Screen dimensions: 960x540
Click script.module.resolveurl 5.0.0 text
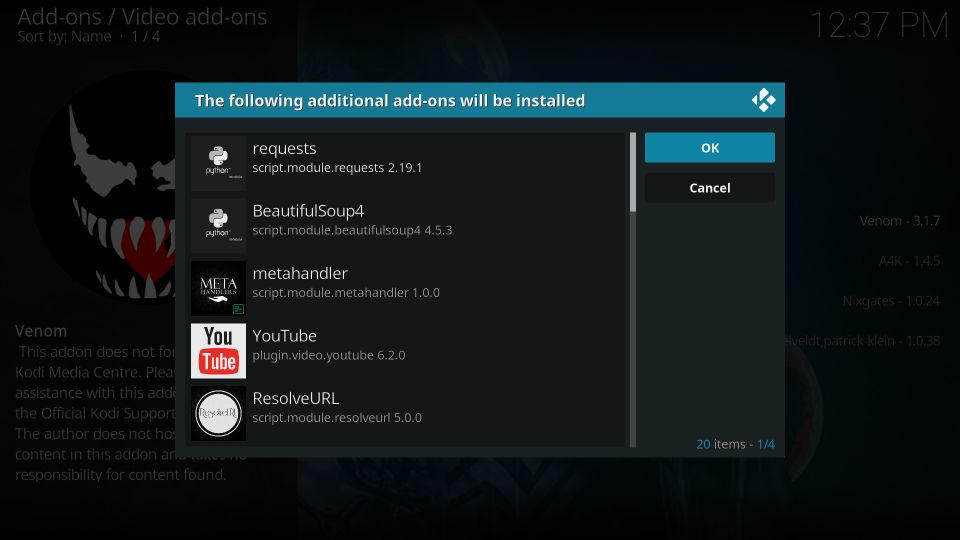coord(337,418)
